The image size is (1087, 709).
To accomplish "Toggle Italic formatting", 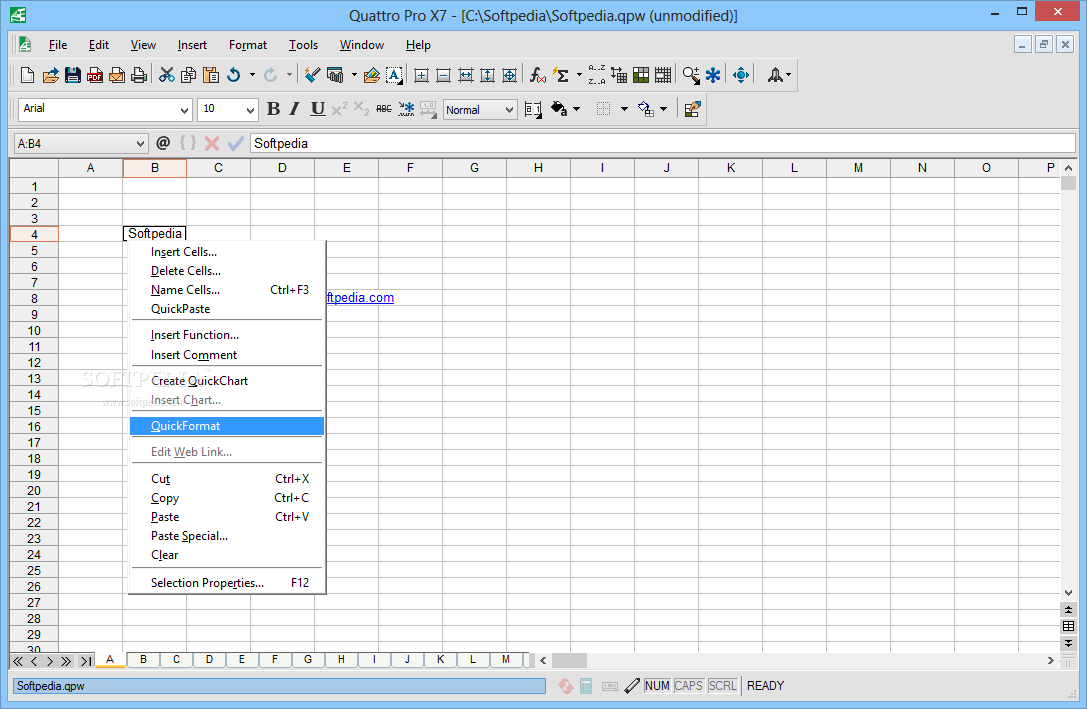I will 295,109.
